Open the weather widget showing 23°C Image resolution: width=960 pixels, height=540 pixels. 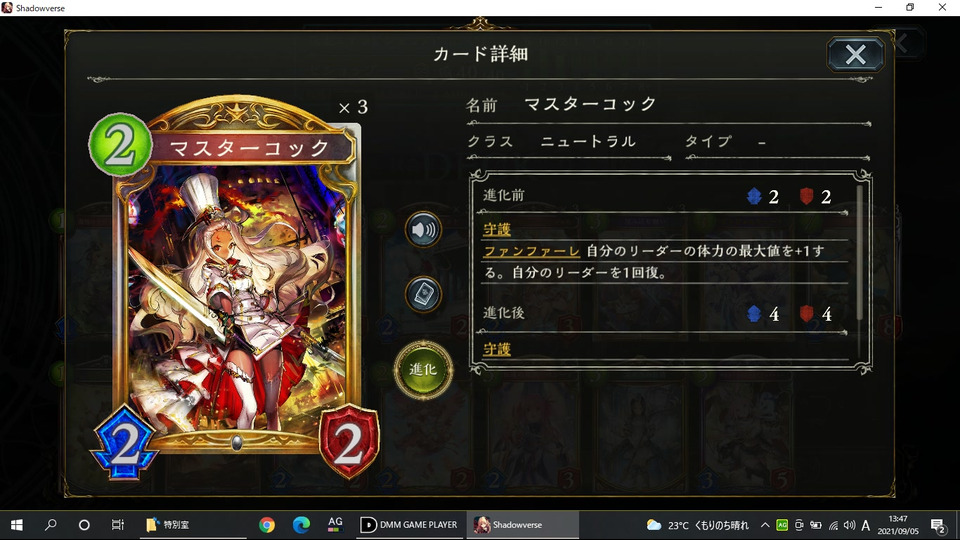pyautogui.click(x=698, y=525)
